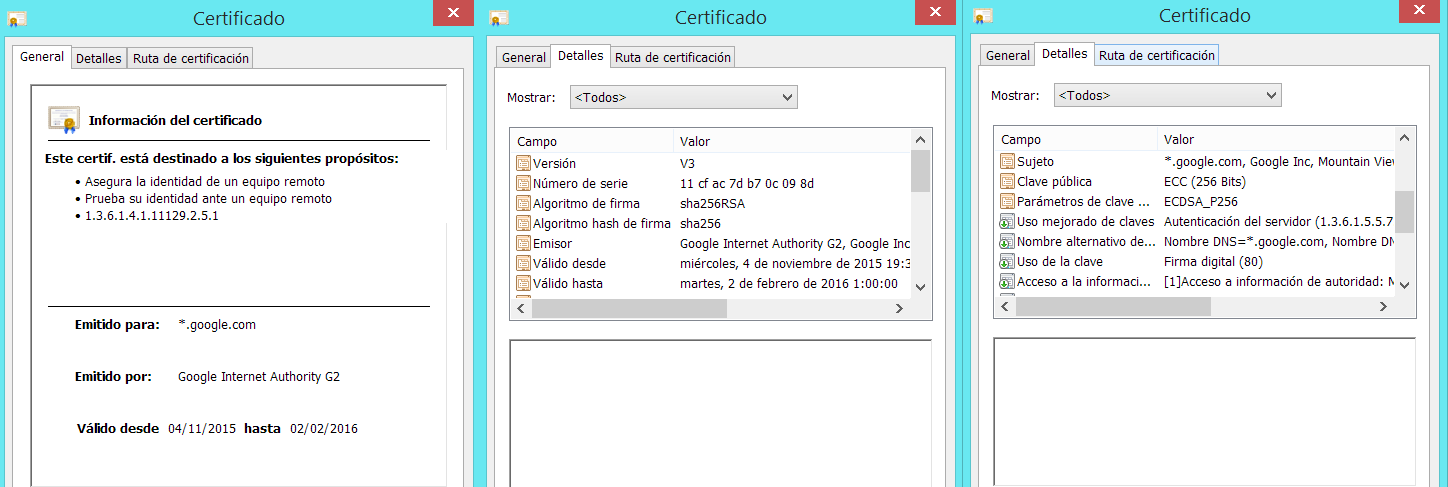Screen dimensions: 1448x487
Task: Click the Nombre DNS=*.google.com value
Action: [1279, 241]
